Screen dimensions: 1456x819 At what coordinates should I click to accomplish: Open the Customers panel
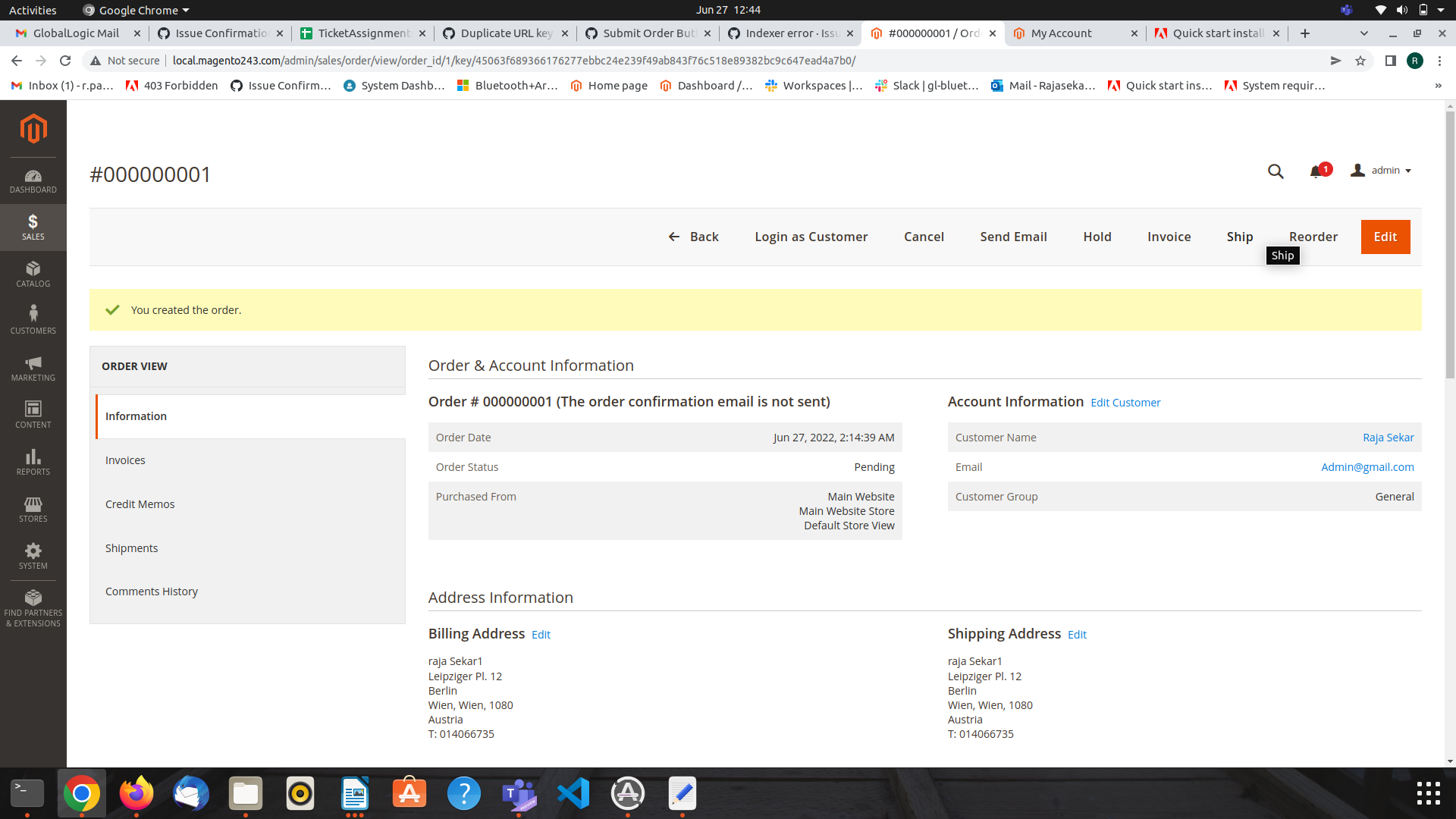click(x=33, y=318)
